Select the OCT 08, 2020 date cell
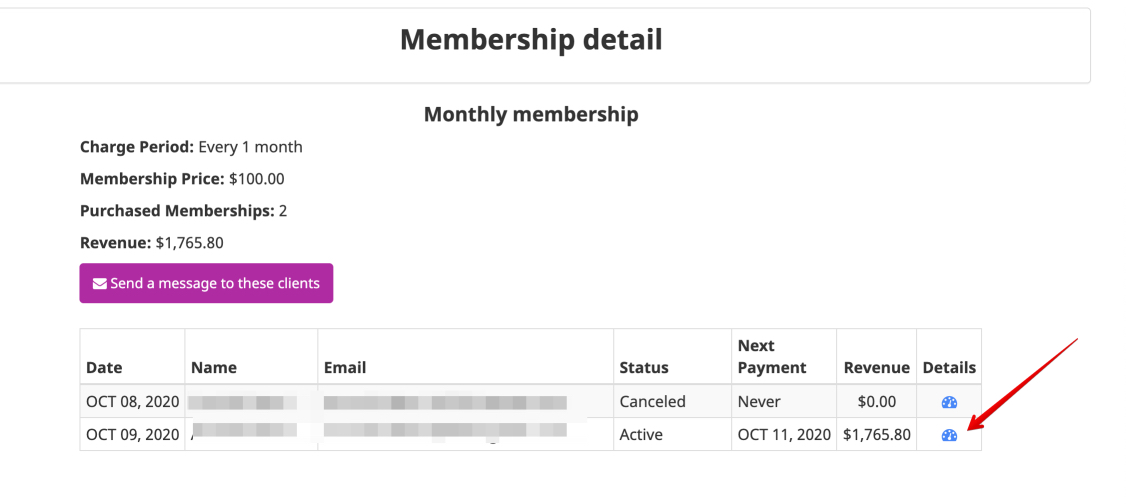 tap(133, 401)
